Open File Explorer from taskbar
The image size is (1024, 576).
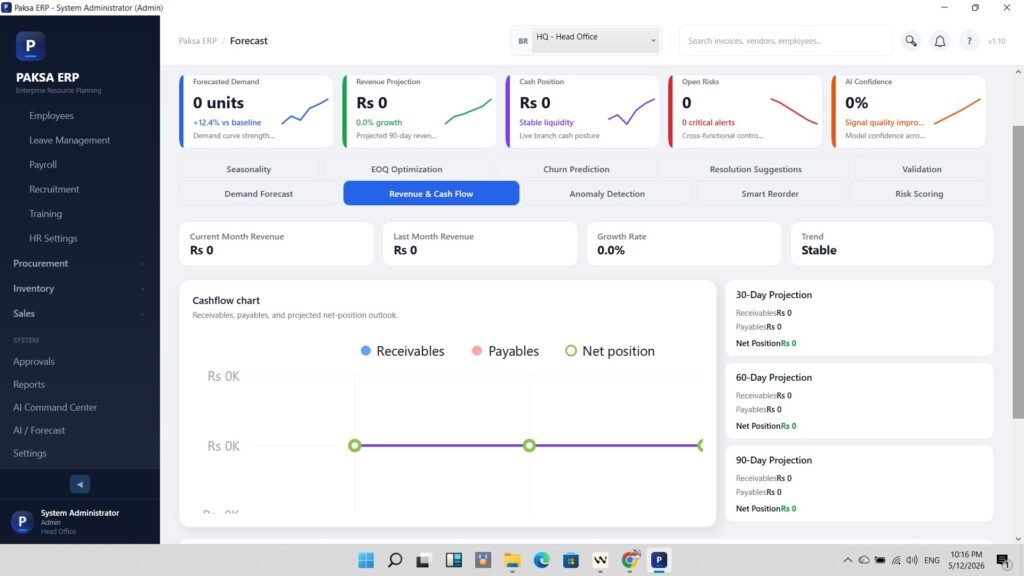pos(512,560)
